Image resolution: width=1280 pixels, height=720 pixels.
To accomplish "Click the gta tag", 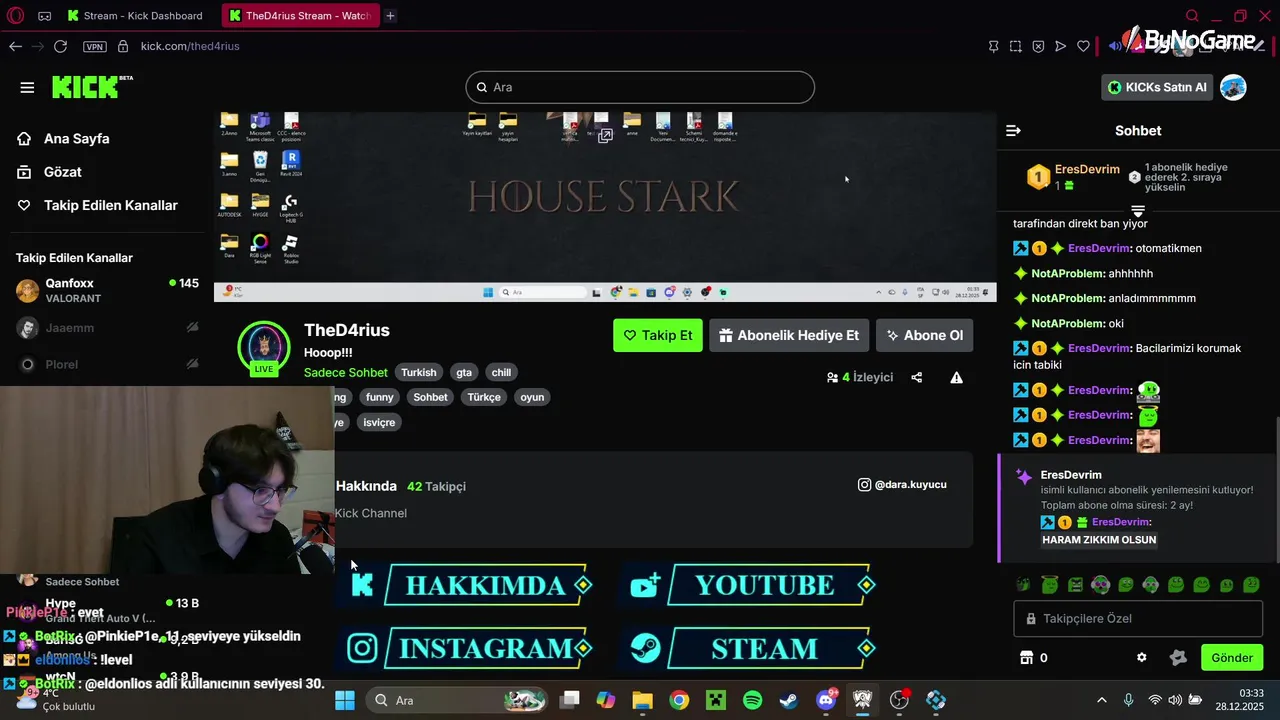I will (464, 372).
